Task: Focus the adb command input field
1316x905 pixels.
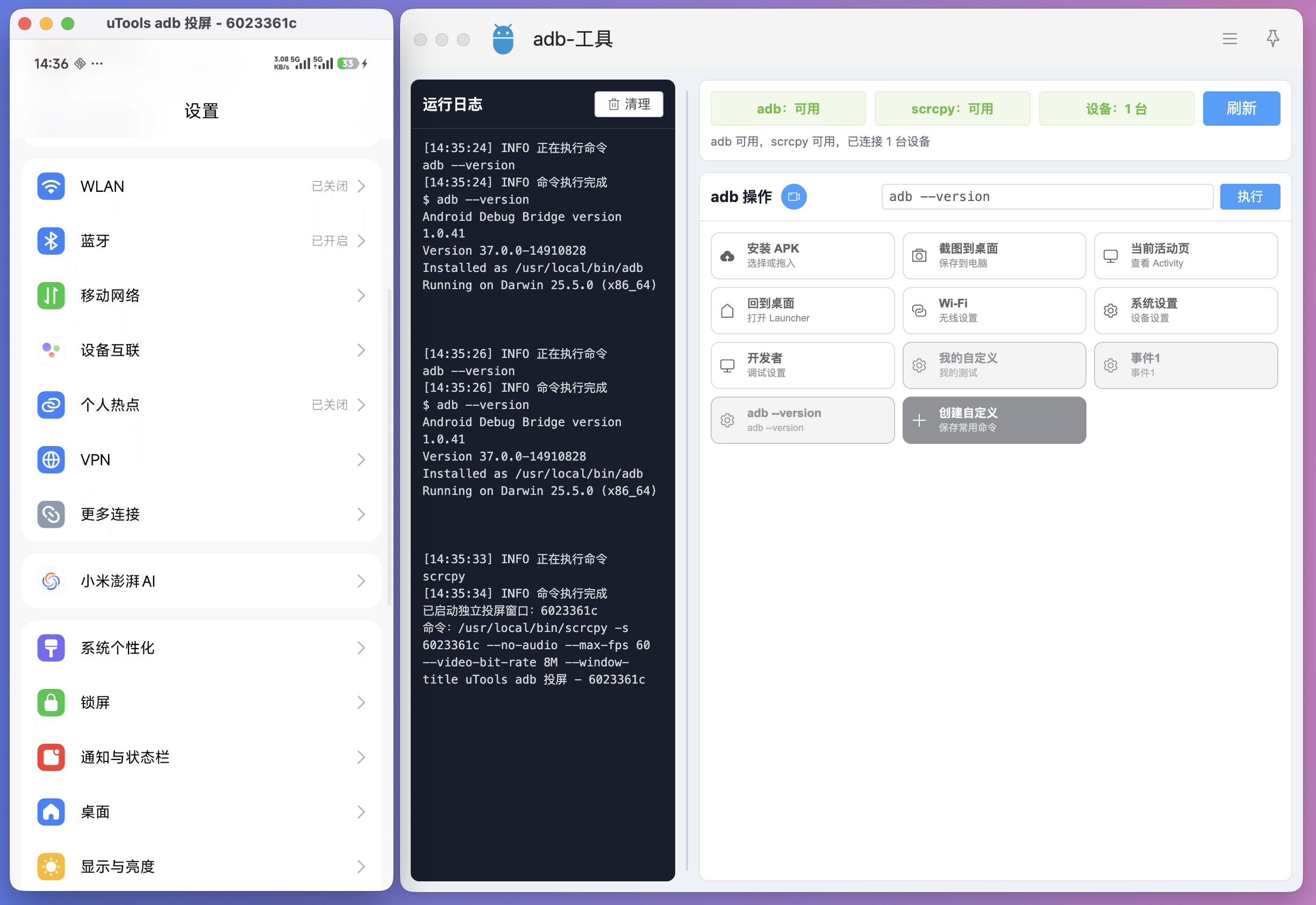Action: coord(1047,197)
